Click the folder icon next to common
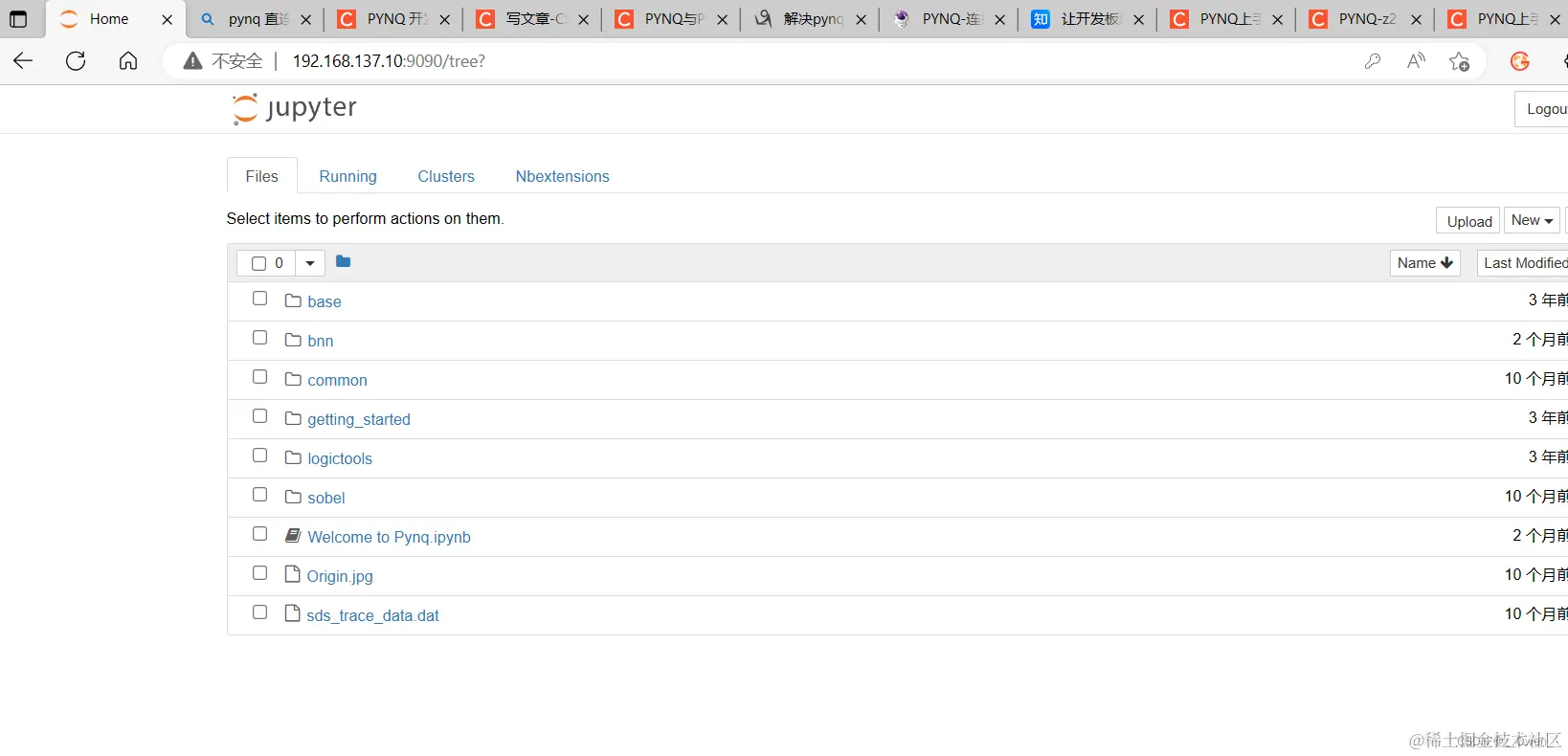The height and width of the screenshot is (756, 1568). pos(293,379)
